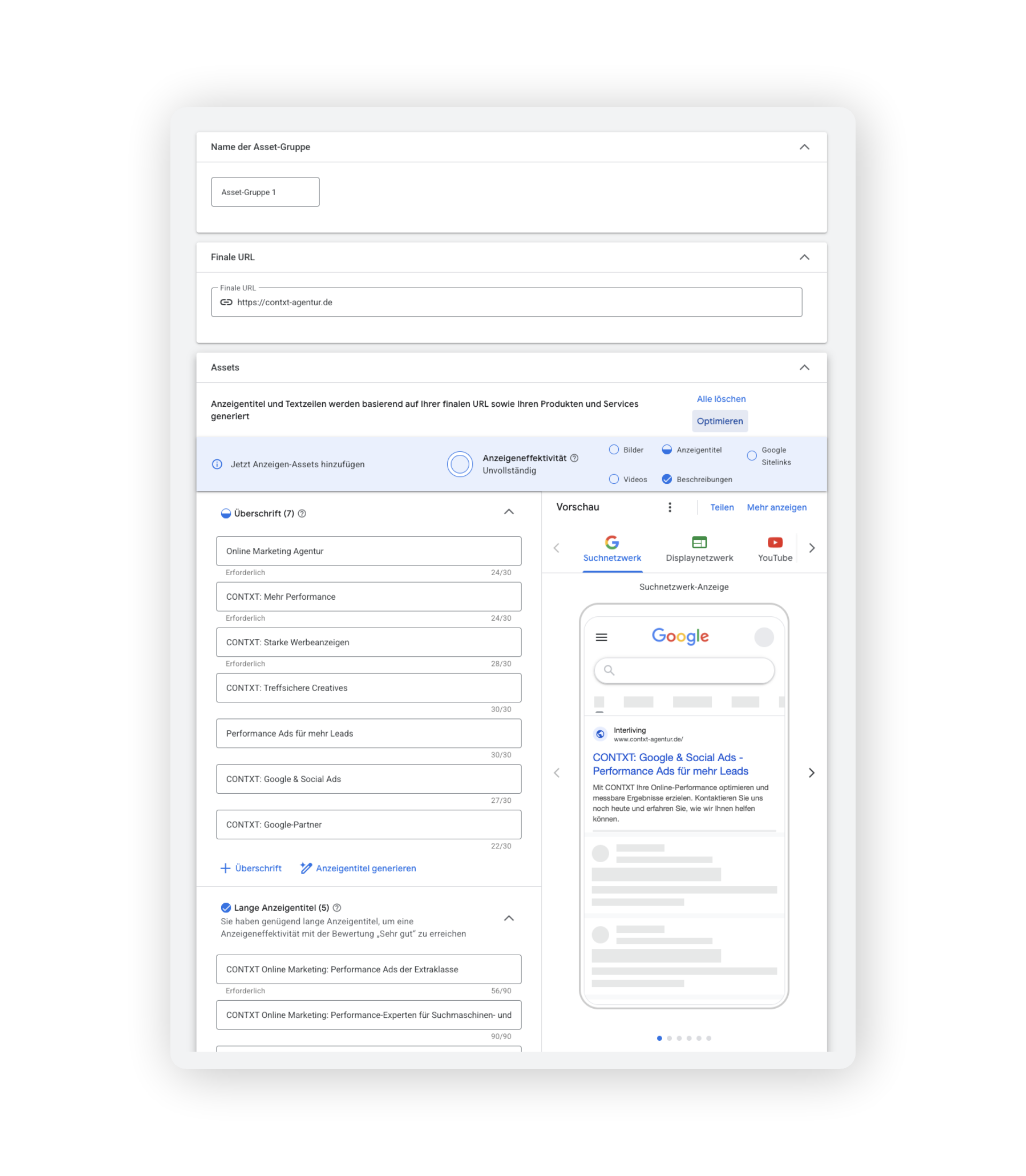Edit the CONTXT: Treffsichere Creatives headline field
Image resolution: width=1026 pixels, height=1176 pixels.
[369, 688]
